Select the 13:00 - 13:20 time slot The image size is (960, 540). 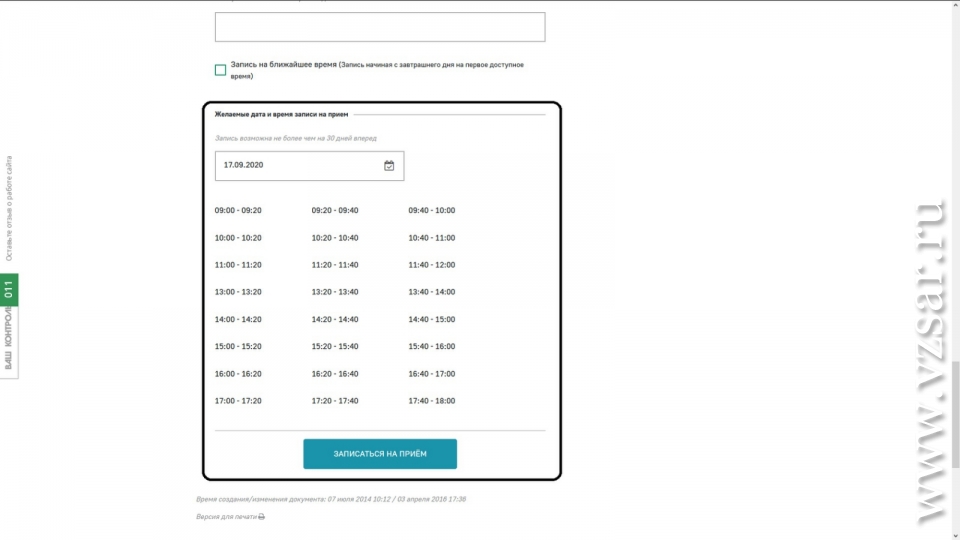pos(238,292)
